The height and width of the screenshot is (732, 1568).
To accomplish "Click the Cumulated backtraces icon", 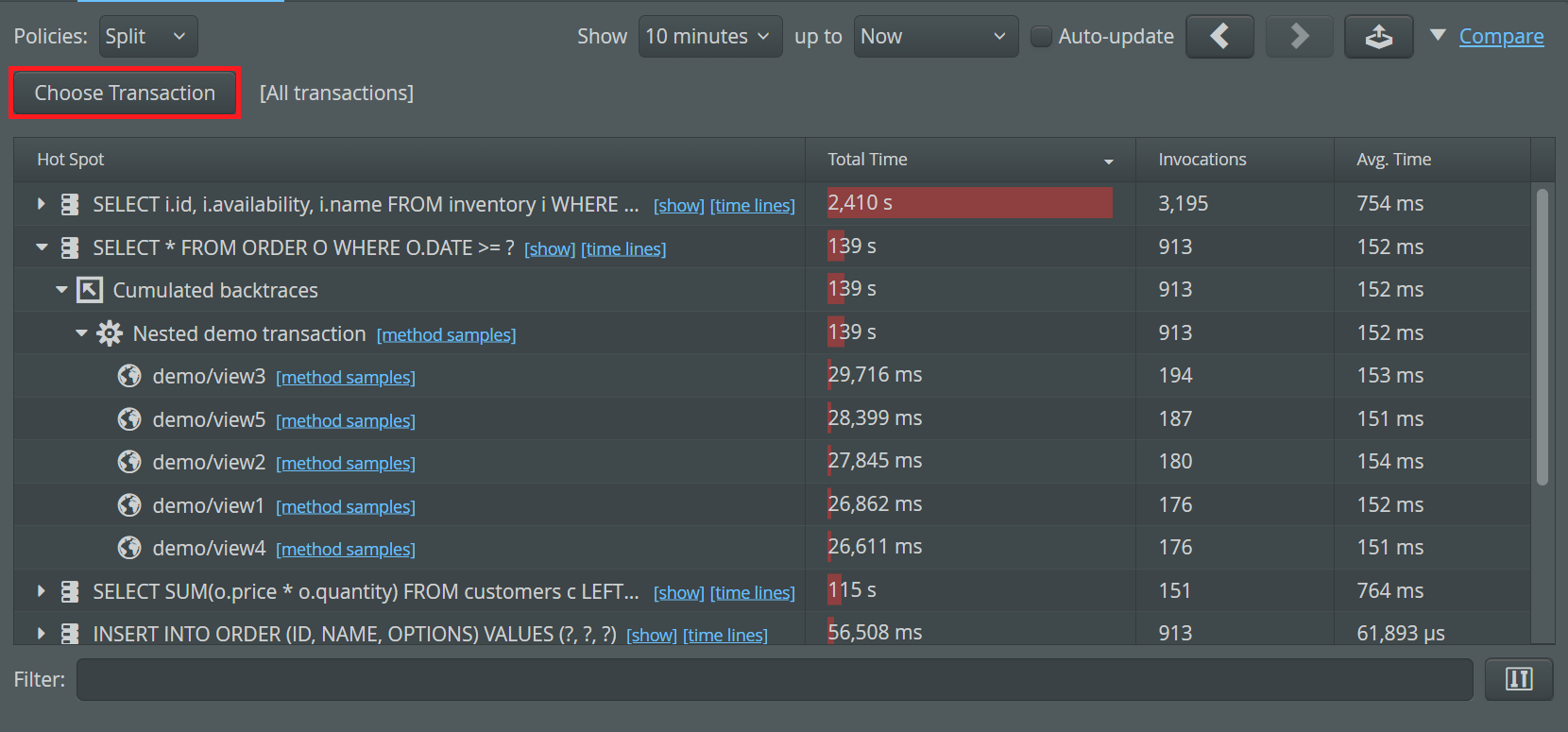I will pos(90,290).
